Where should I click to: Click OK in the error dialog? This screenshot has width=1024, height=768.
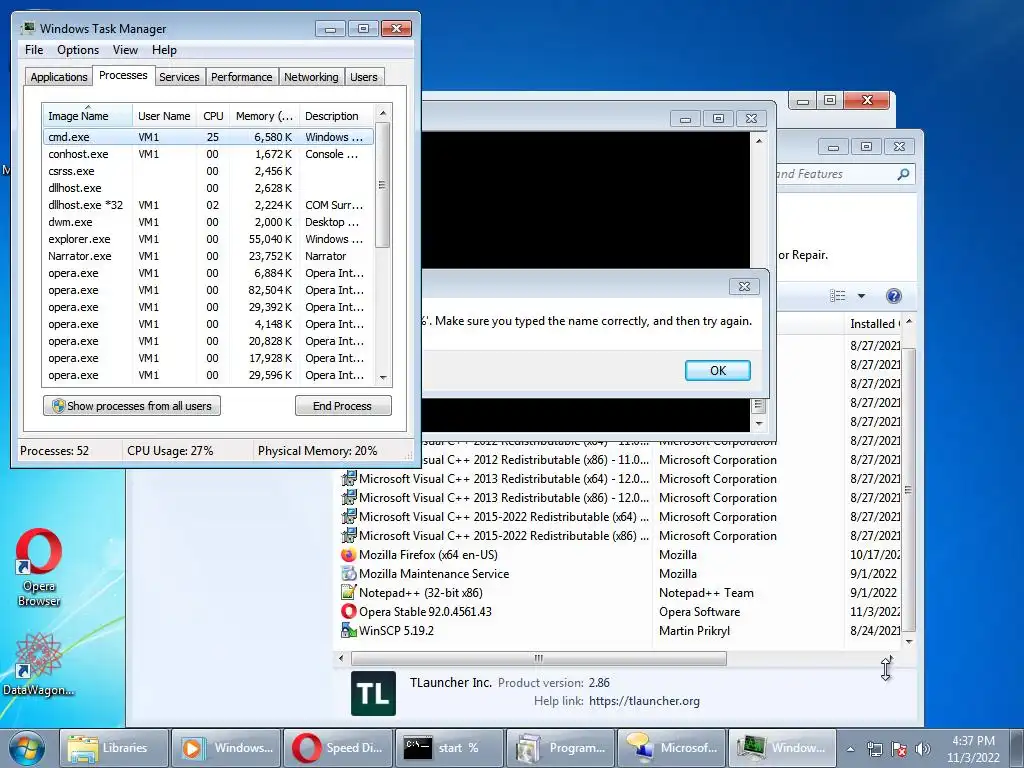click(718, 371)
